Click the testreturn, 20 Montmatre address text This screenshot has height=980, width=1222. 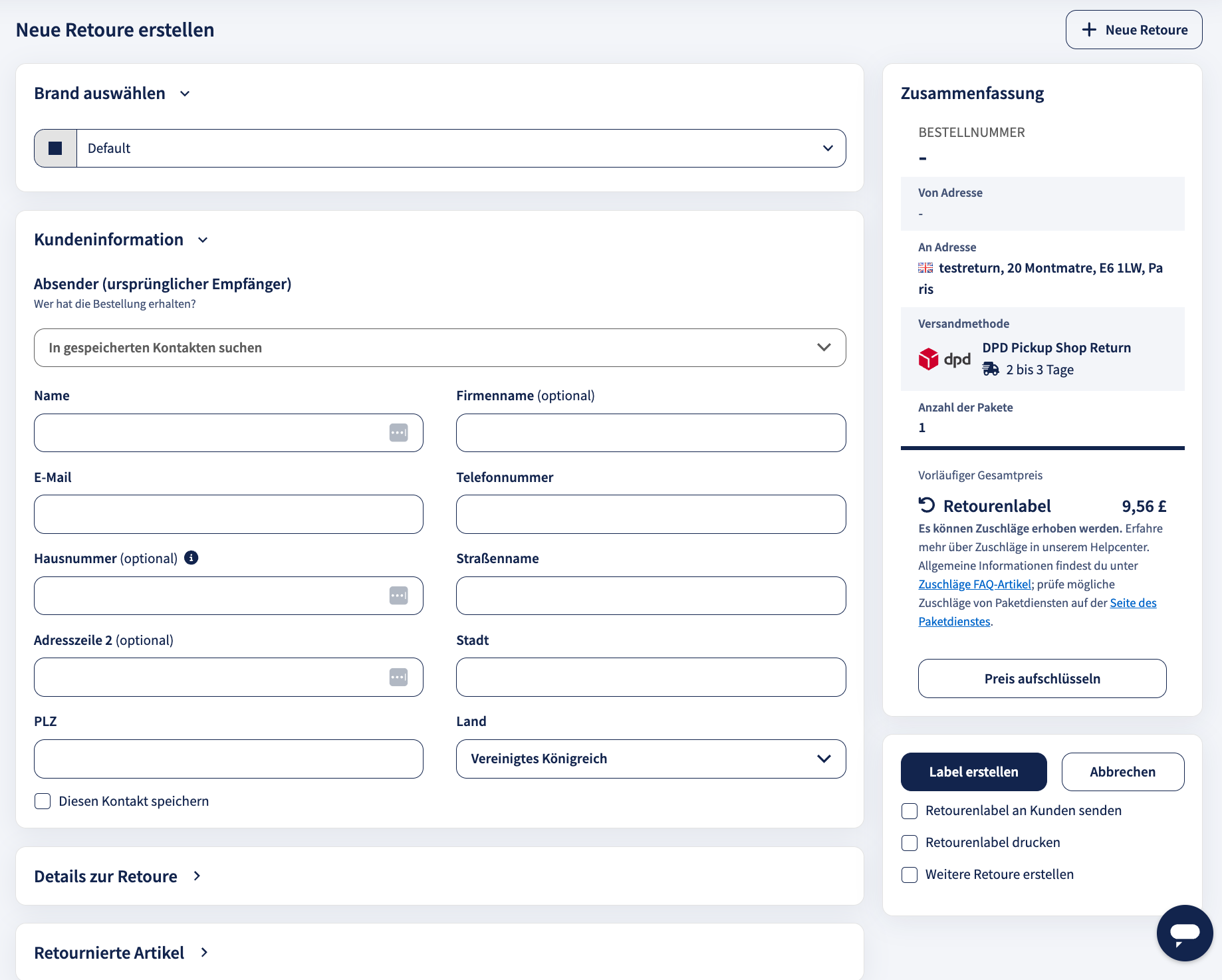pyautogui.click(x=1040, y=279)
